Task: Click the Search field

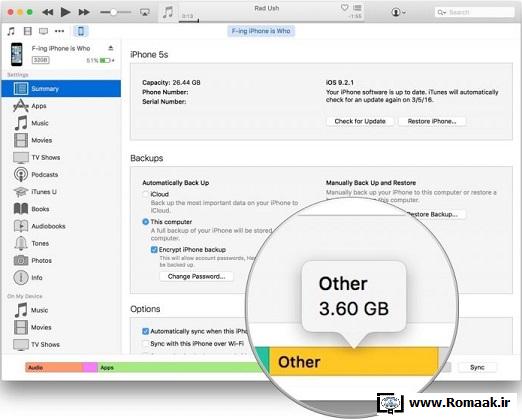Action: 475,12
